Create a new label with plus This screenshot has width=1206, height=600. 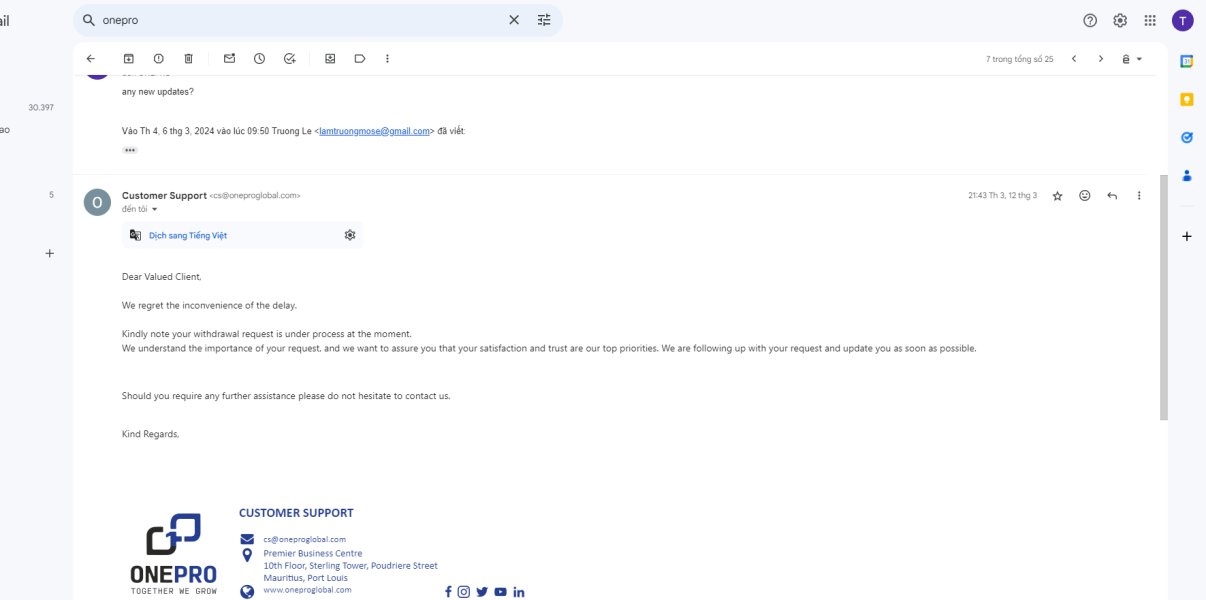[50, 254]
